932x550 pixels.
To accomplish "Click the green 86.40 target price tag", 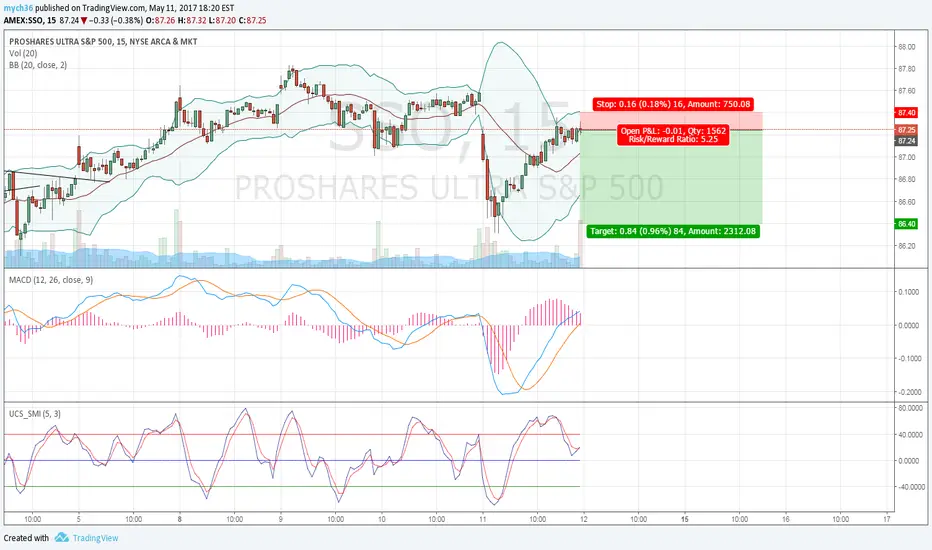I will pos(906,224).
